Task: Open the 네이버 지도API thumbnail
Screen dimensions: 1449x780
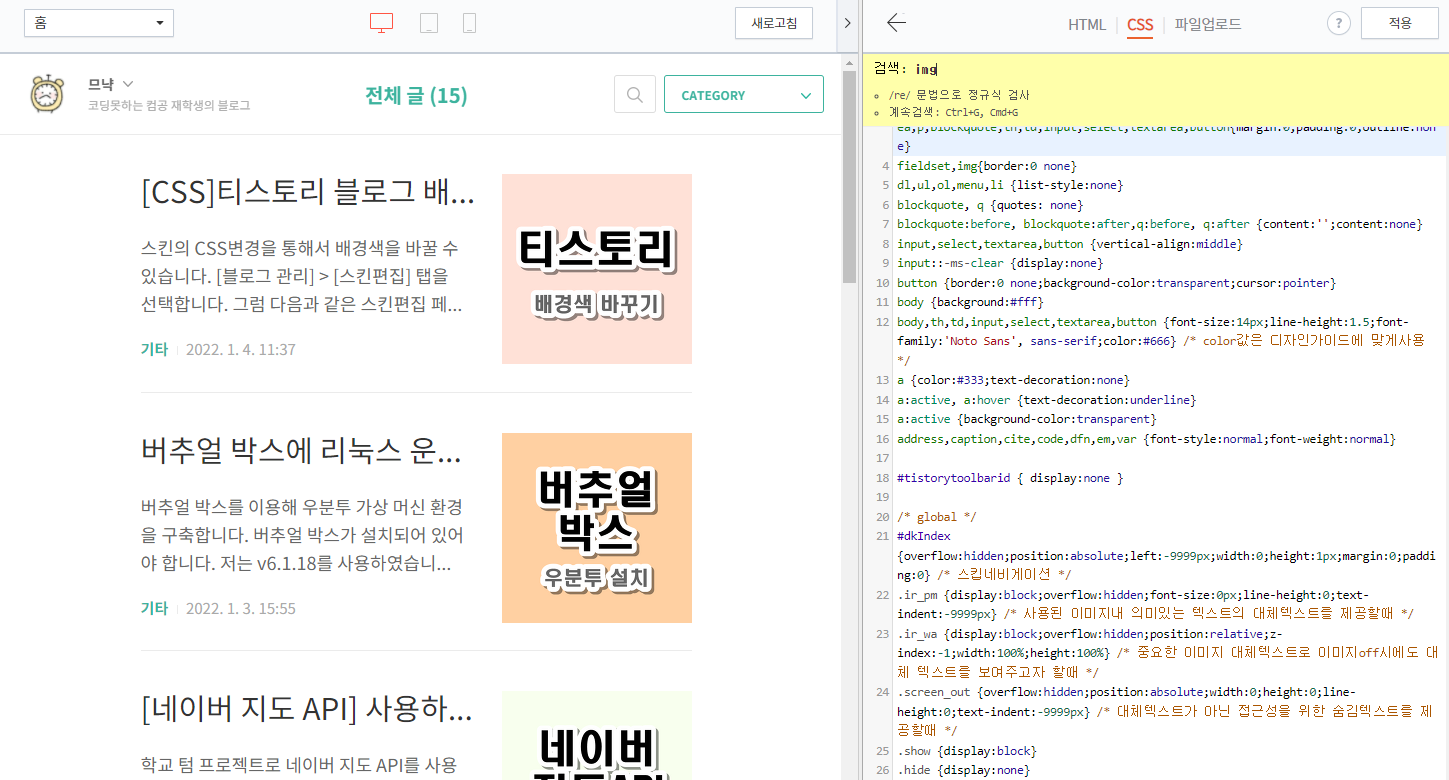Action: point(597,735)
